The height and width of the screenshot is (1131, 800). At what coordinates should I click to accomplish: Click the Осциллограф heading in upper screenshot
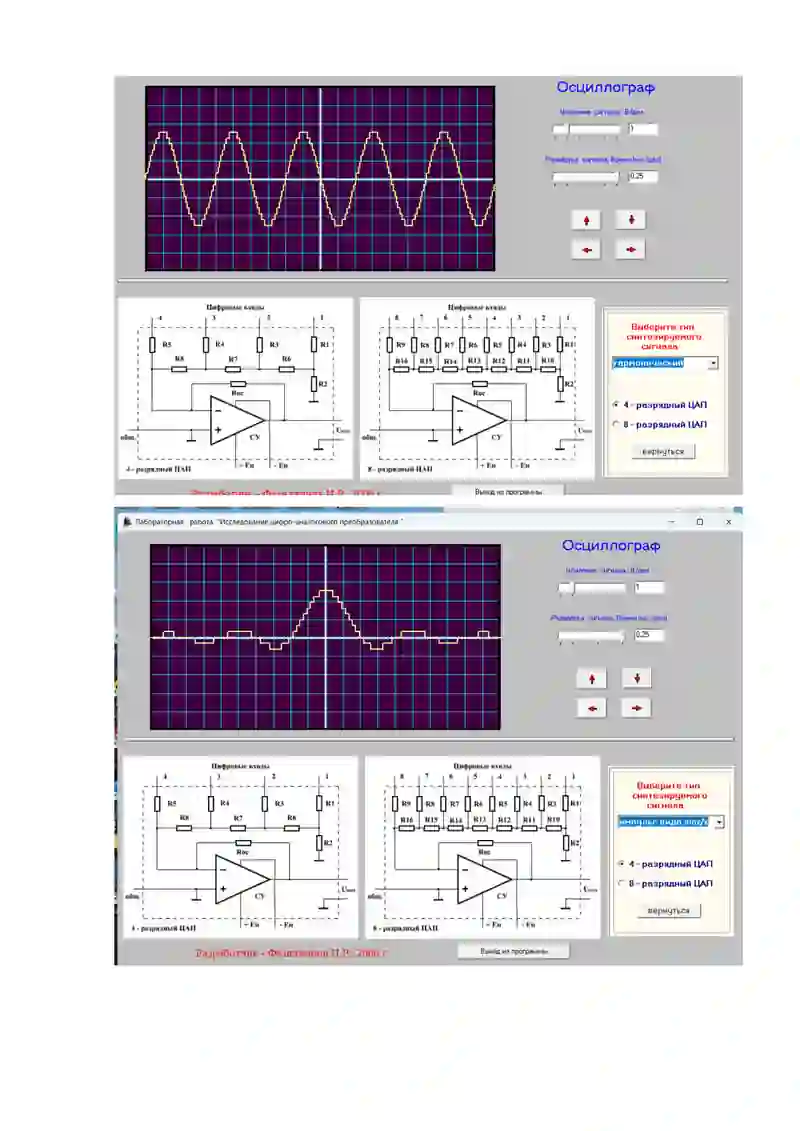pos(605,87)
